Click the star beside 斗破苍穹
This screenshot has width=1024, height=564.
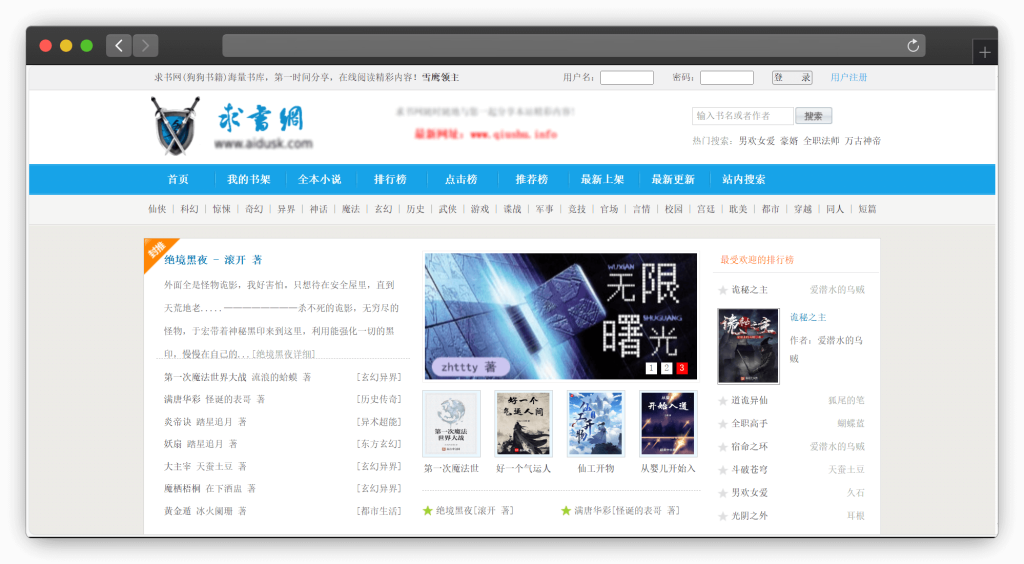pos(723,470)
